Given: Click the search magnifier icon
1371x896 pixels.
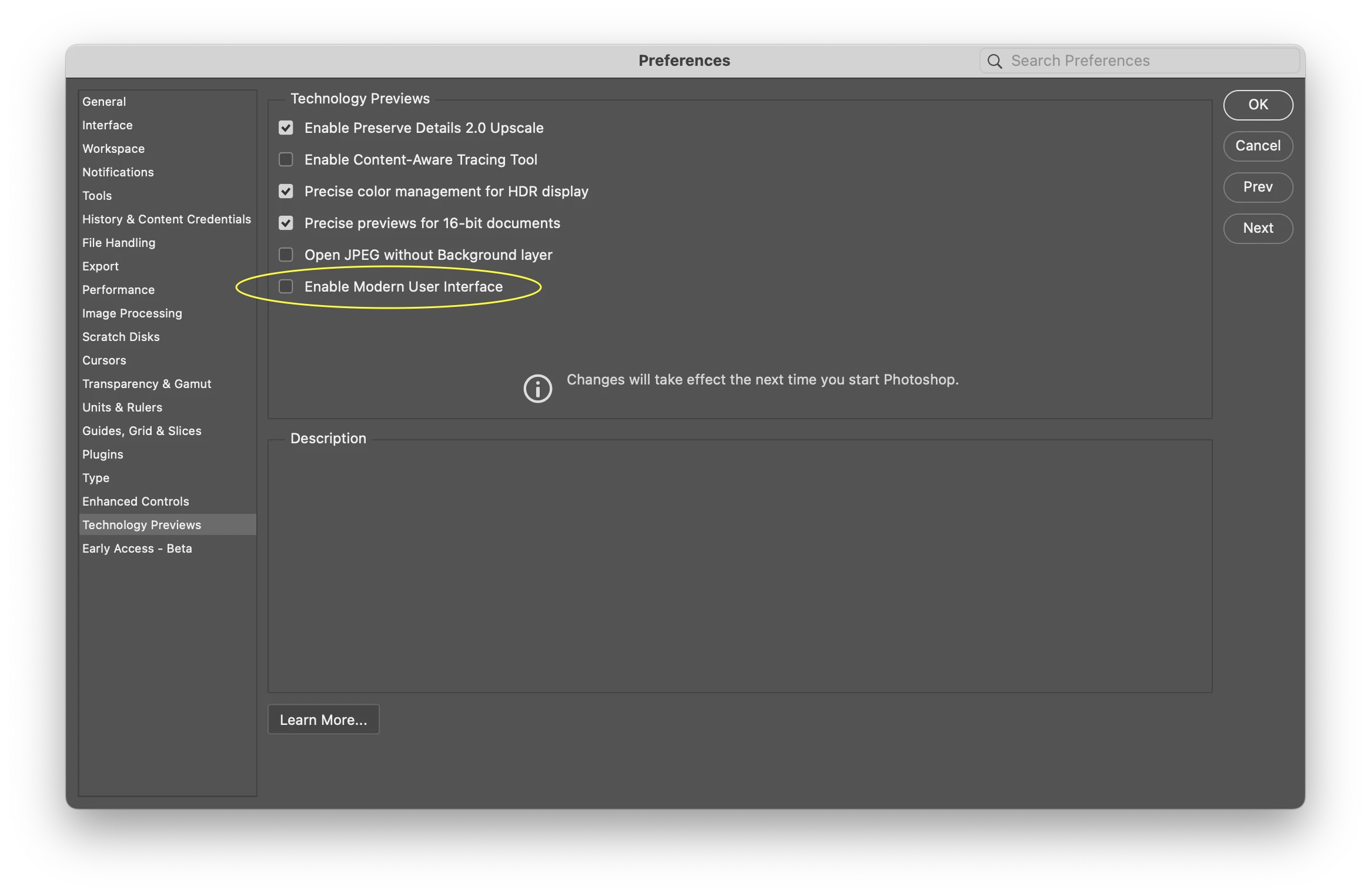Looking at the screenshot, I should coord(994,61).
